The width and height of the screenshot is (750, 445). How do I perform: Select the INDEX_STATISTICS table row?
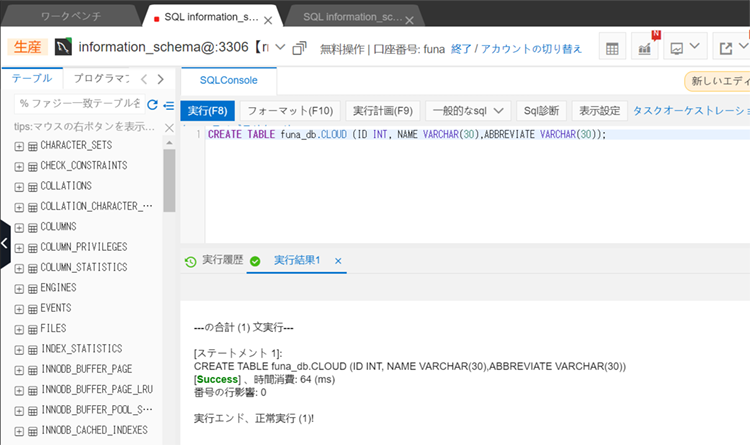click(x=81, y=349)
